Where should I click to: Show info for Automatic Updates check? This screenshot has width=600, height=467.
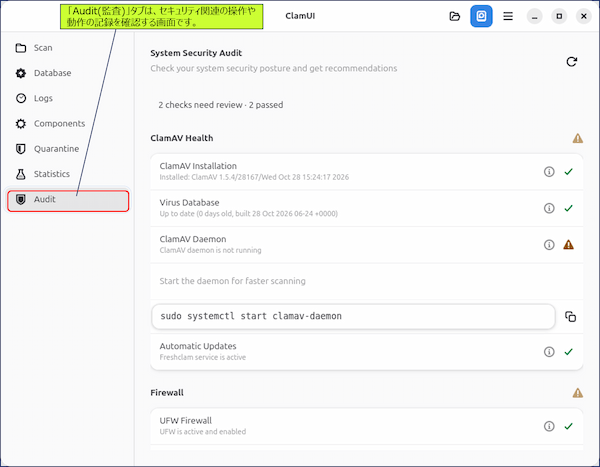[x=549, y=352]
